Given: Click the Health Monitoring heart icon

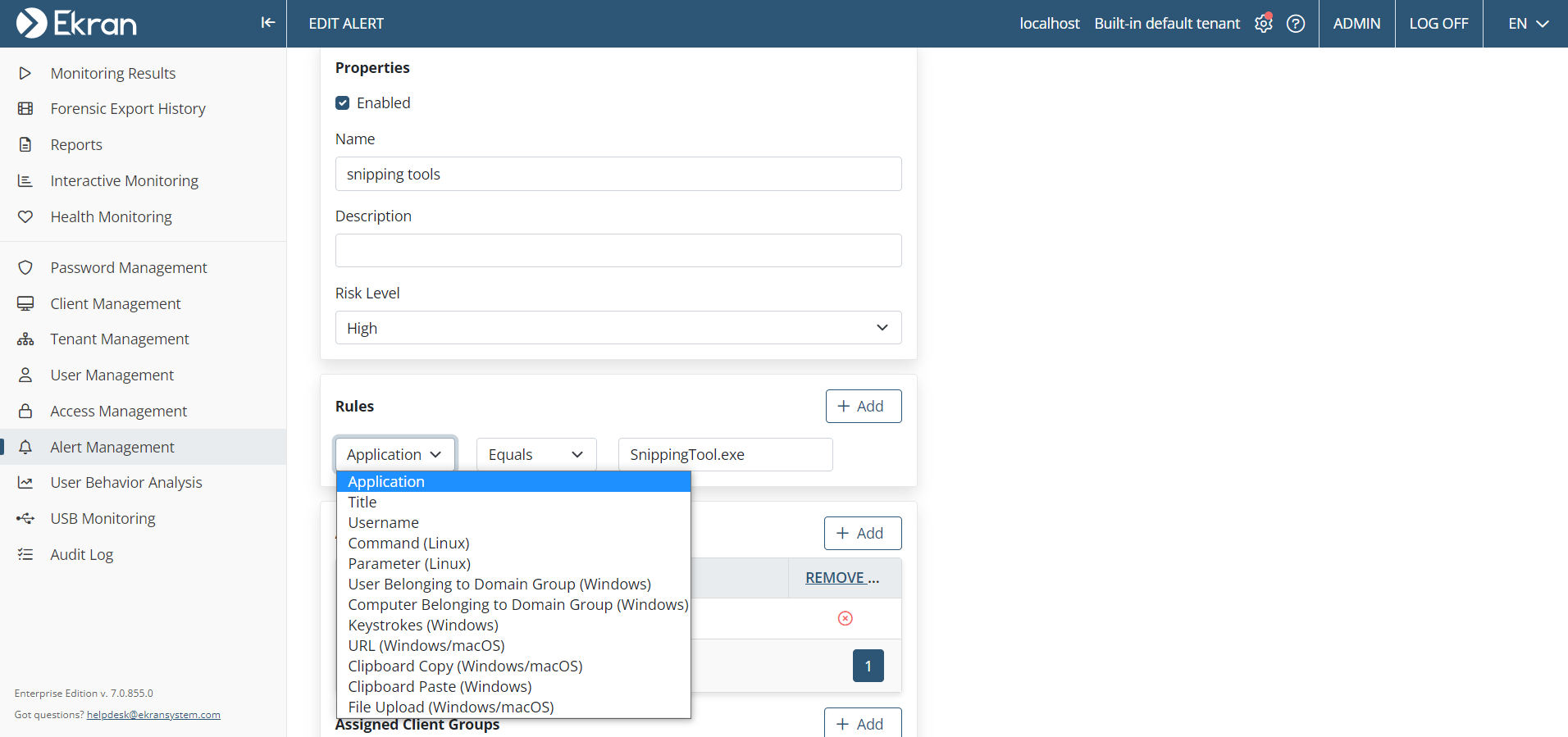Looking at the screenshot, I should [x=25, y=216].
